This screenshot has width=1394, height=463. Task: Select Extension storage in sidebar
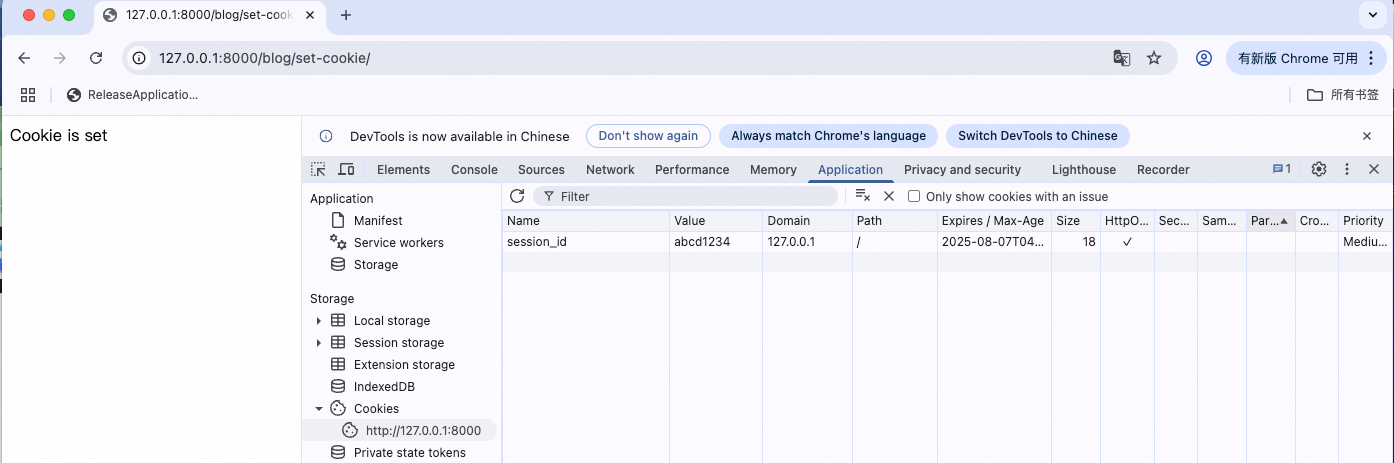pyautogui.click(x=404, y=365)
